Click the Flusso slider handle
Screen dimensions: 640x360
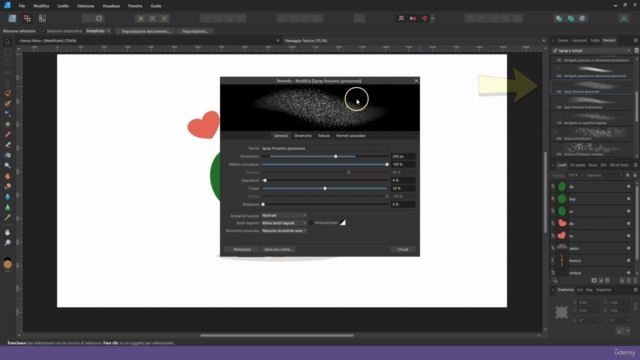point(325,189)
